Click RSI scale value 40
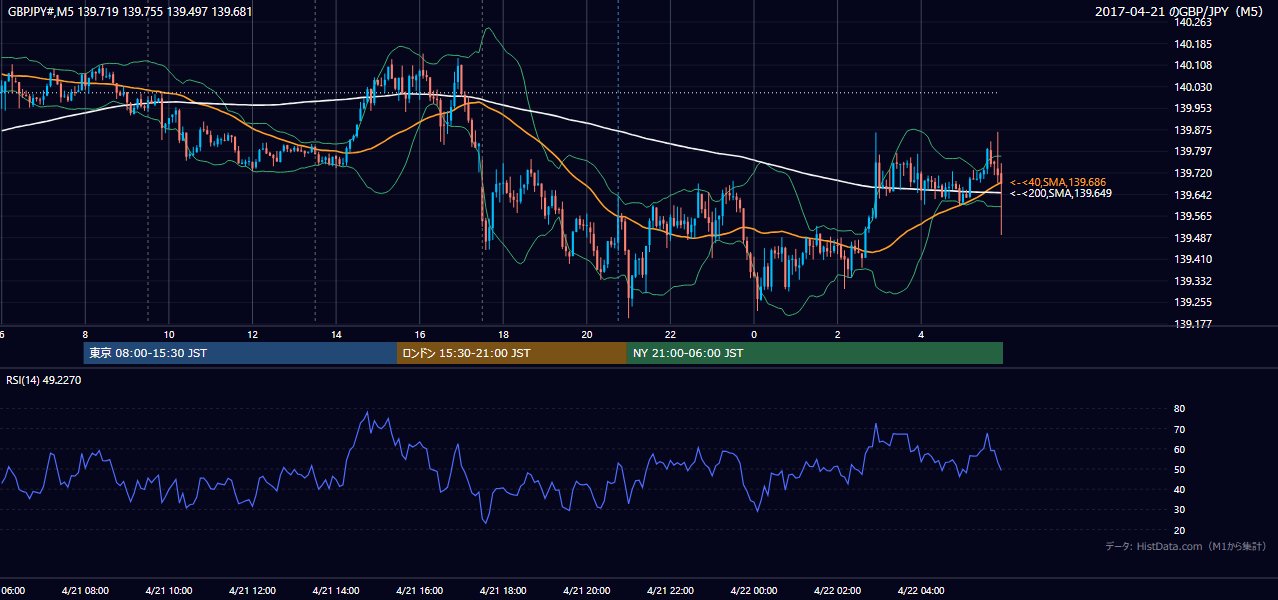The width and height of the screenshot is (1278, 600). [1179, 489]
